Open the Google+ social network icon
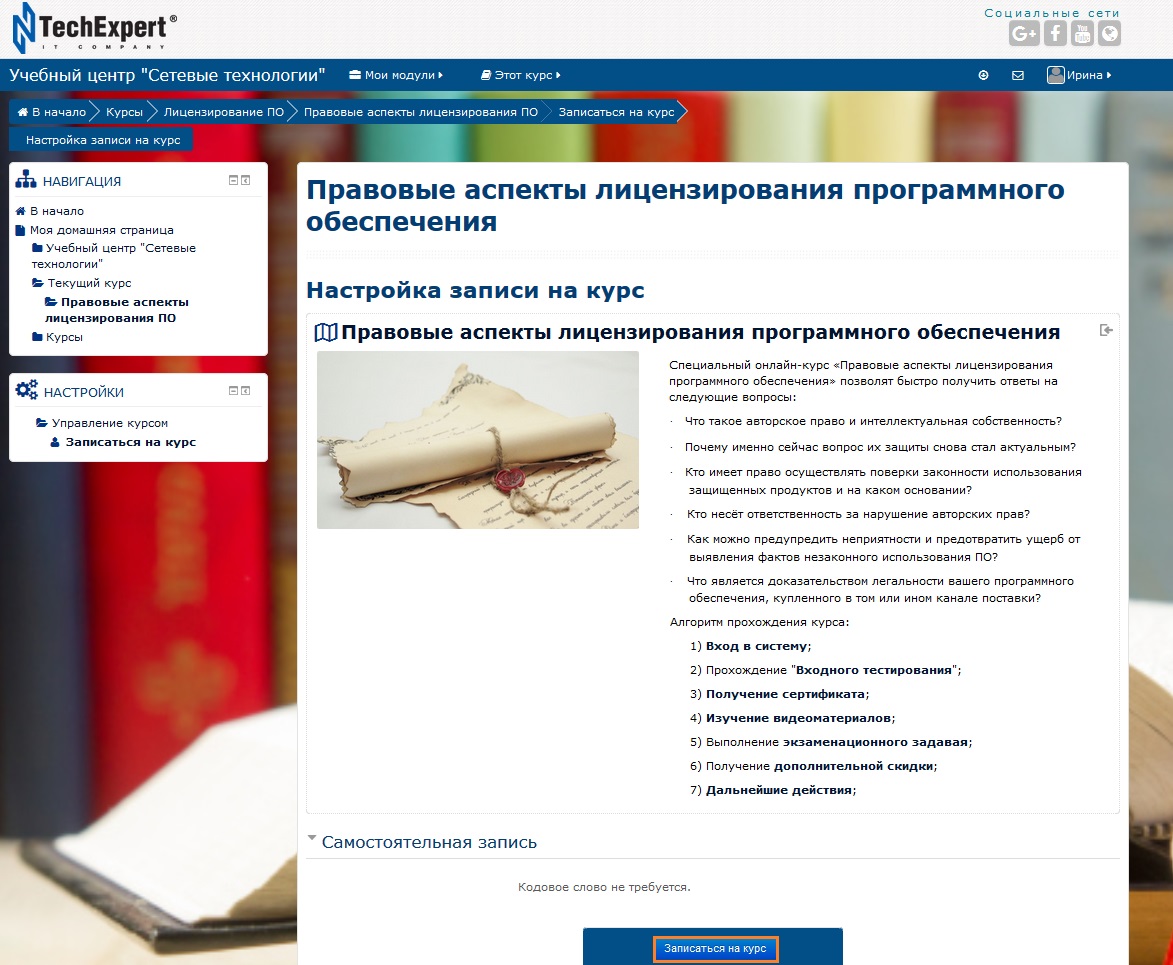 pyautogui.click(x=1024, y=33)
